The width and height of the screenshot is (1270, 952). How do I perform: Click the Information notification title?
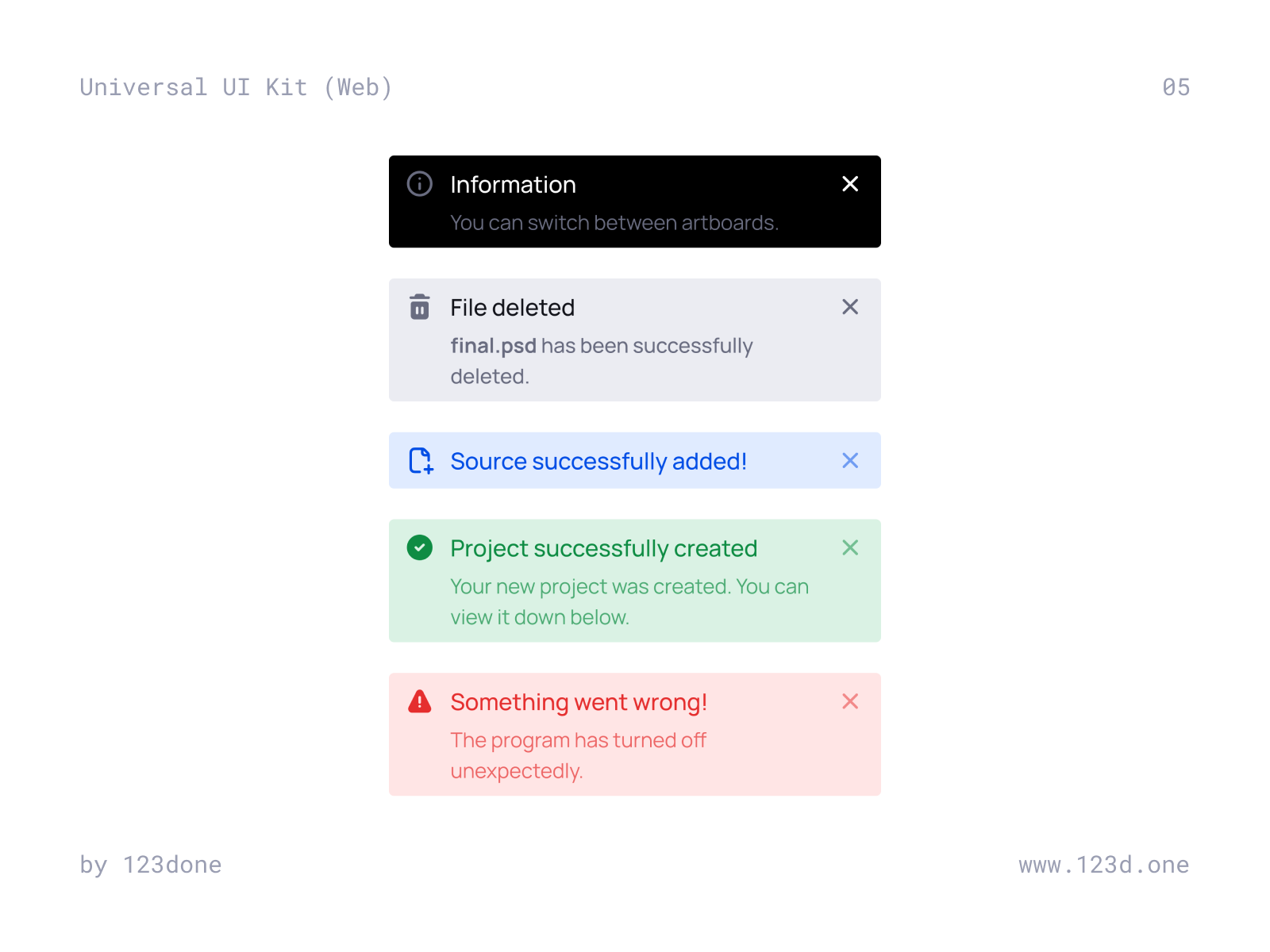pyautogui.click(x=513, y=185)
